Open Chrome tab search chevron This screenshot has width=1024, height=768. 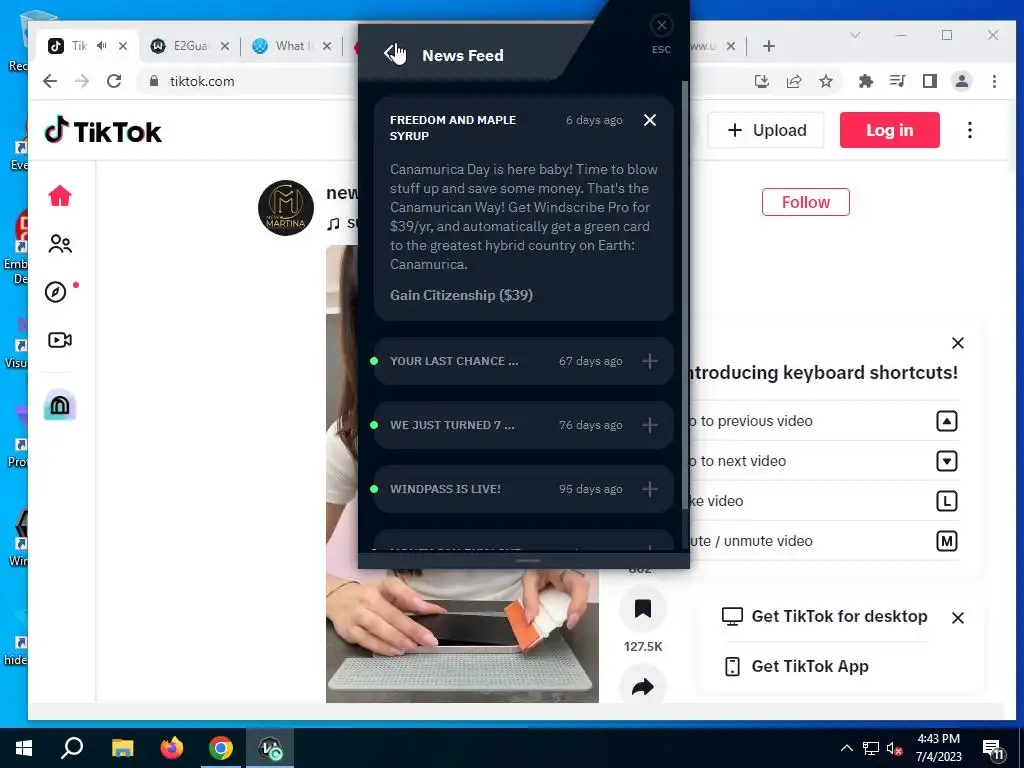(x=855, y=35)
